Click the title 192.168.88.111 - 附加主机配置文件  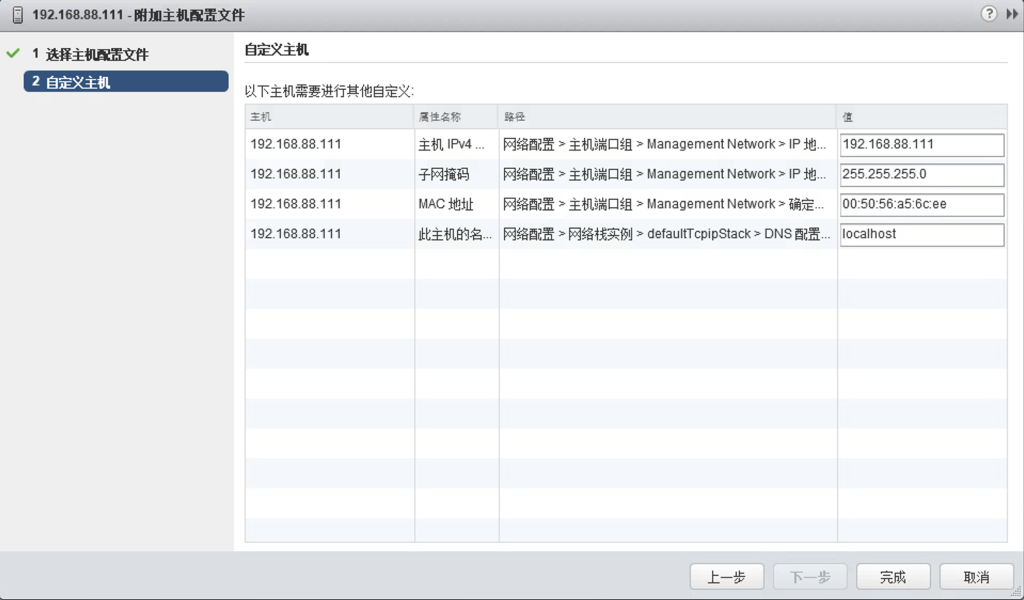pos(138,15)
